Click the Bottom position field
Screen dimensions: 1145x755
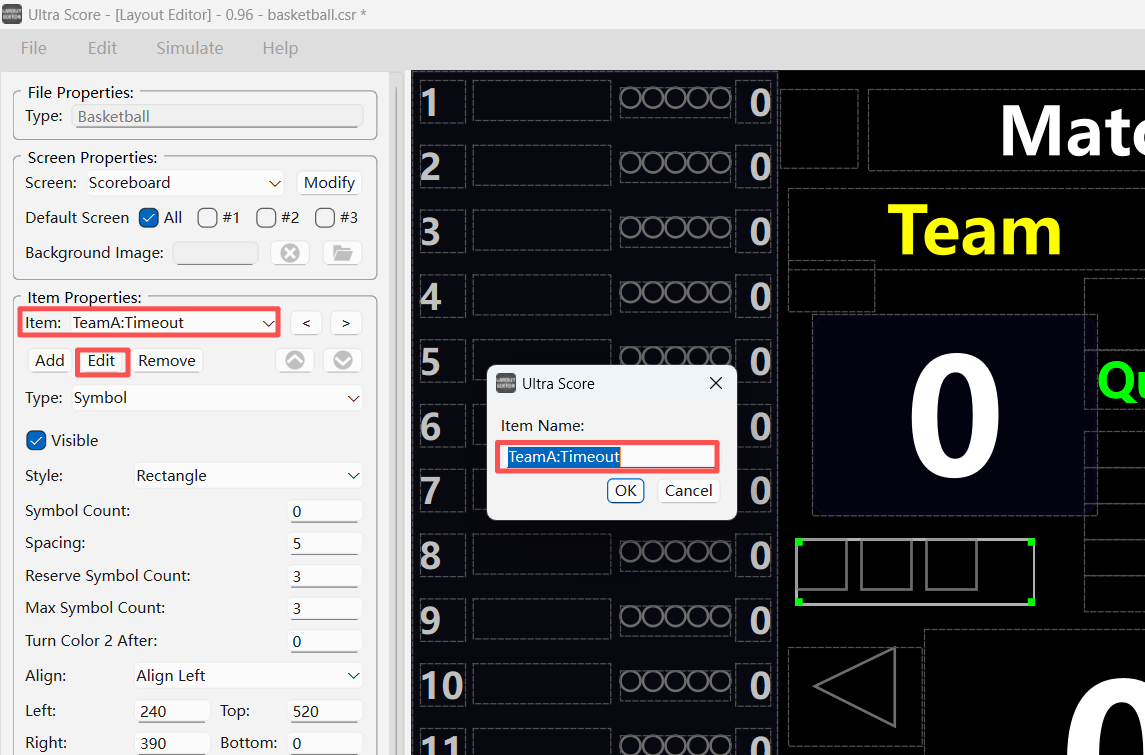coord(325,743)
